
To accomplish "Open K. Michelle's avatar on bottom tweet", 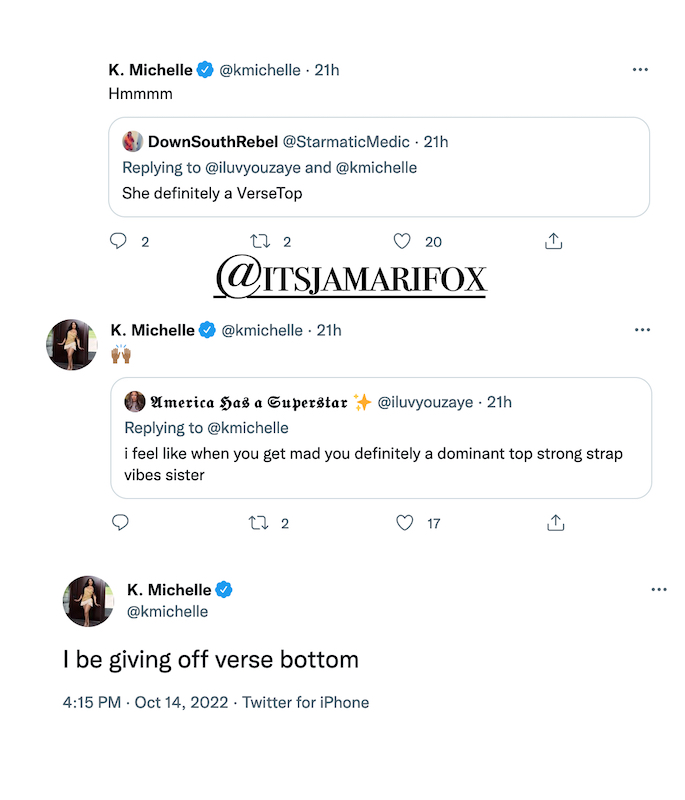I will pos(87,601).
